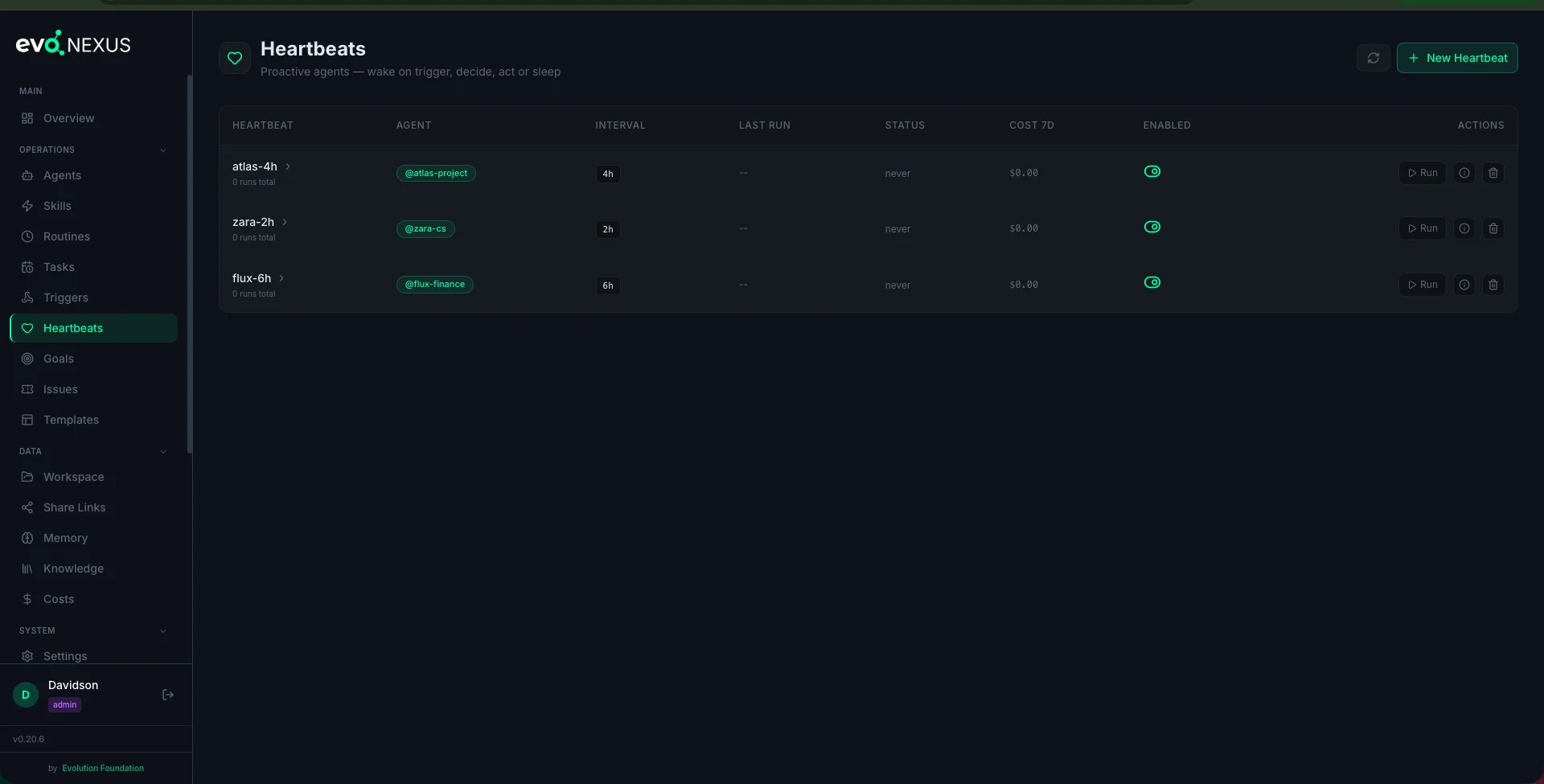Screen dimensions: 1544x784
Task: Run the zara-2h heartbeat
Action: pos(1422,228)
